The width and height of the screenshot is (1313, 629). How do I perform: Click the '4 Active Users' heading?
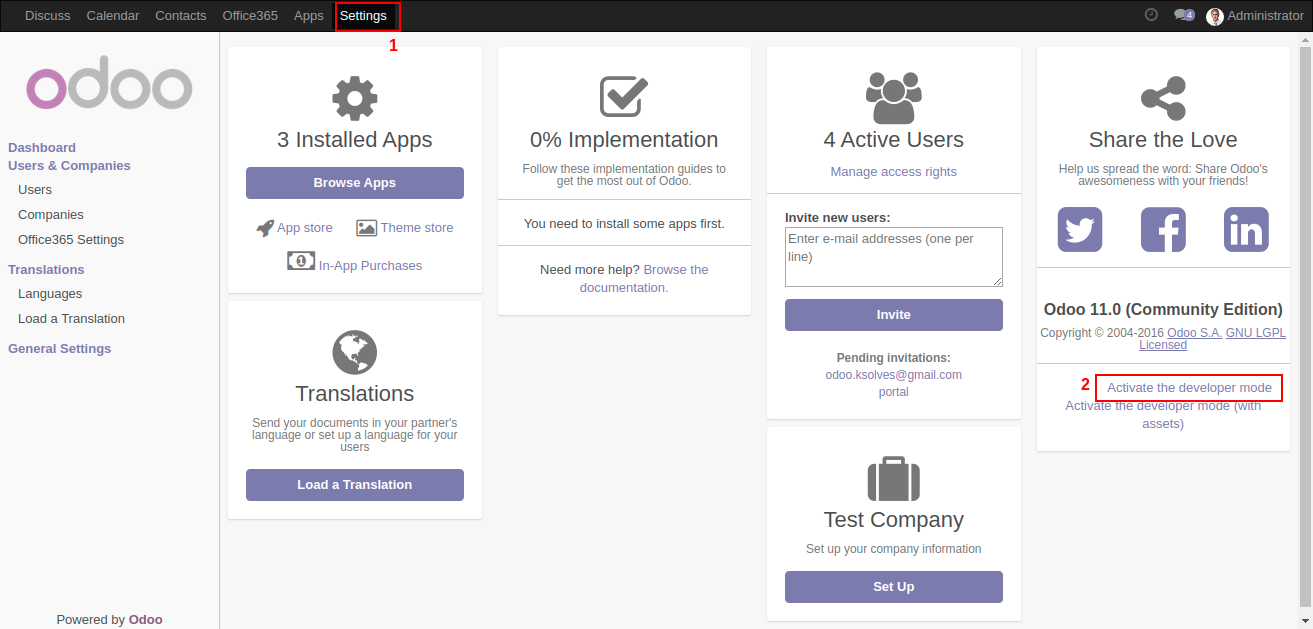click(894, 140)
